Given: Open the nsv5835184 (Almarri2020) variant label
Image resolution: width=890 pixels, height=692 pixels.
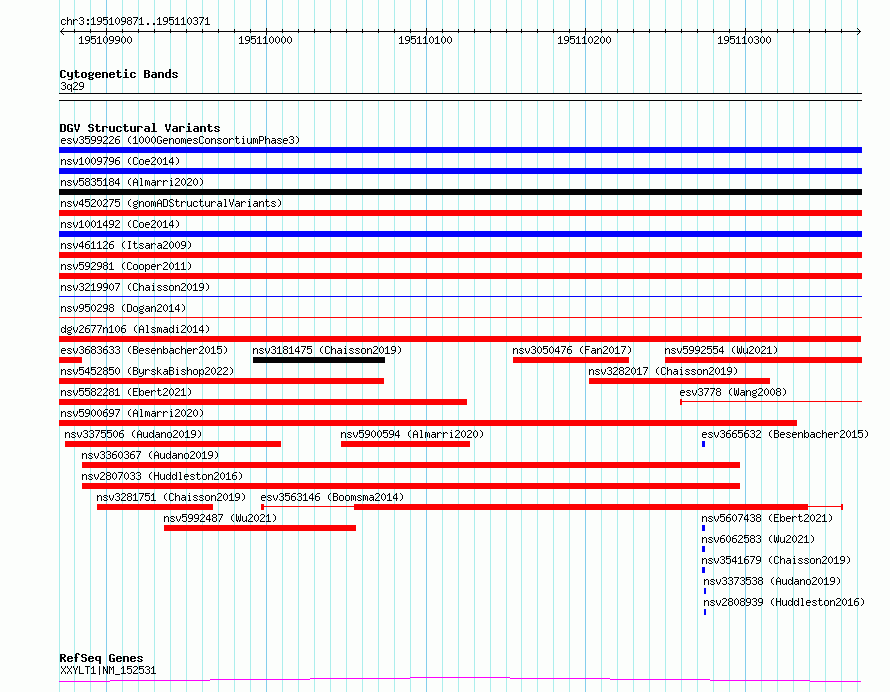Looking at the screenshot, I should [x=132, y=182].
